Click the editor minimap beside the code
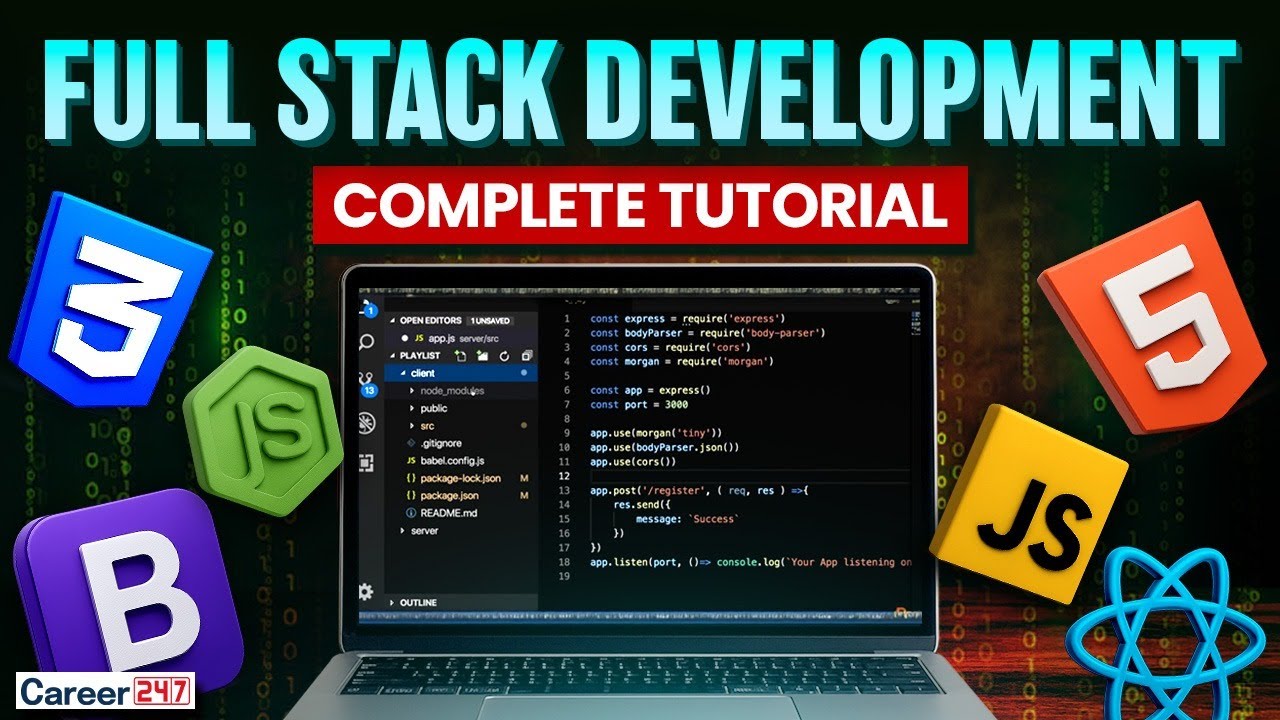The image size is (1280, 720). click(x=915, y=321)
